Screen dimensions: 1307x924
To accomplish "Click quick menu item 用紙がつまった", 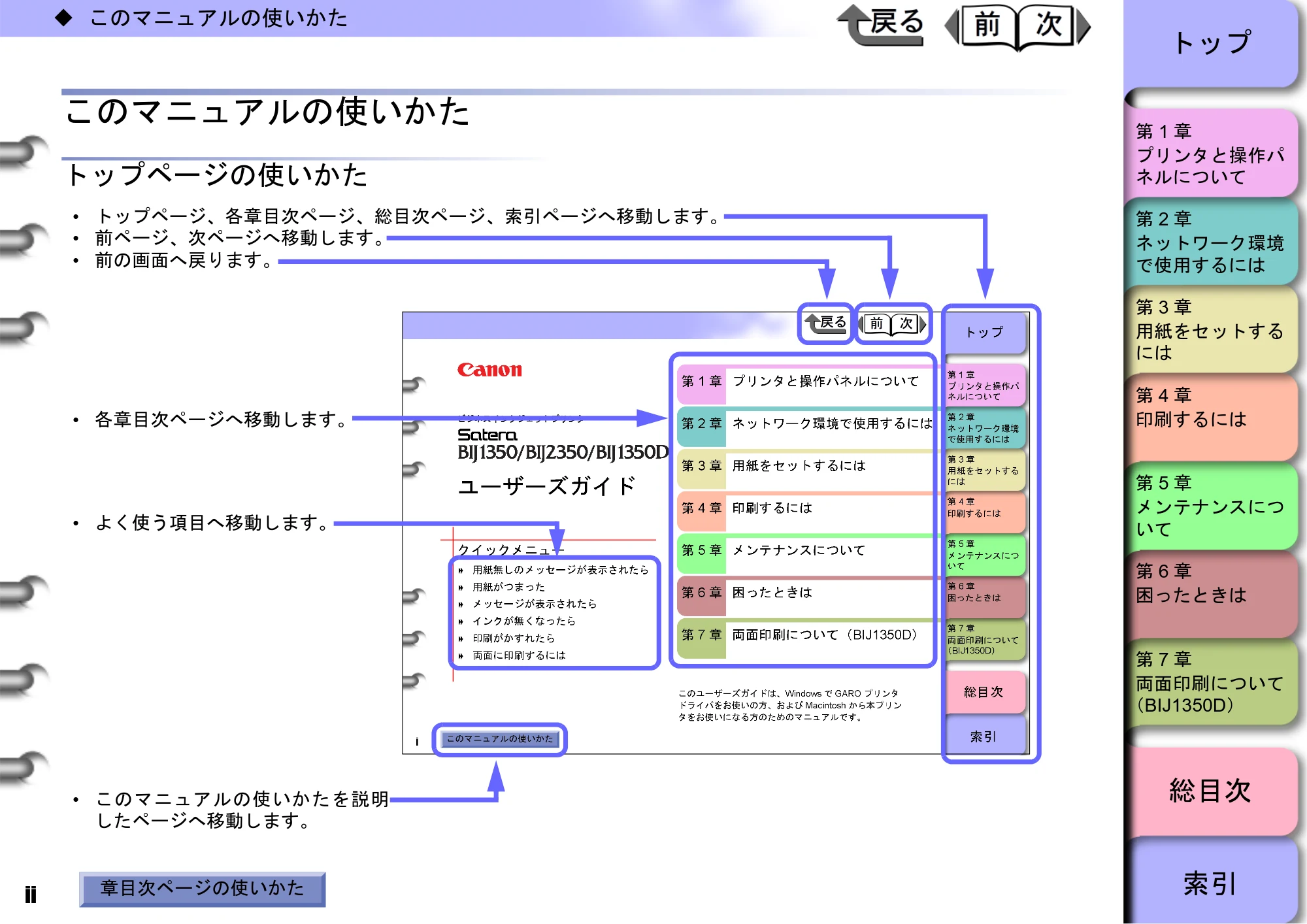I will tap(502, 587).
